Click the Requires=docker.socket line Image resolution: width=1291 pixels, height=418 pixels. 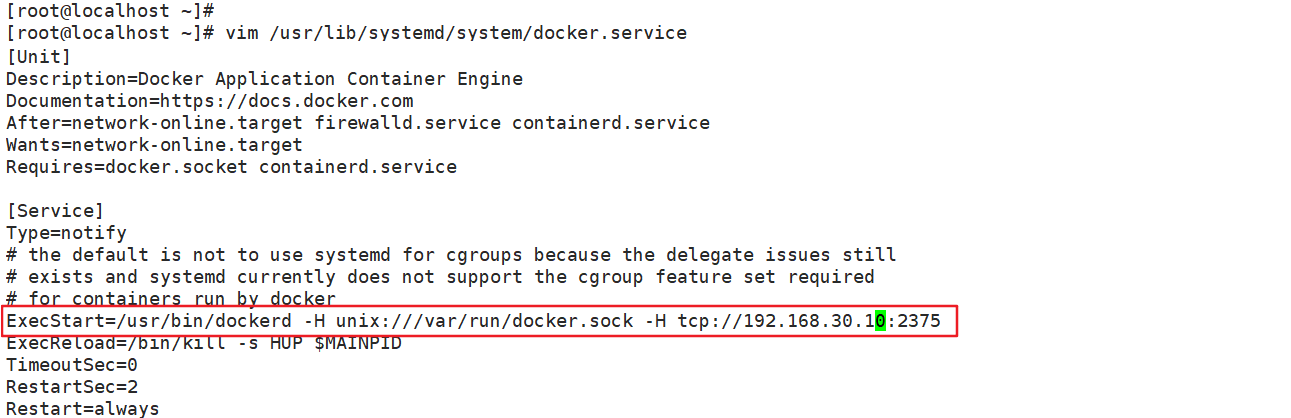pos(231,167)
